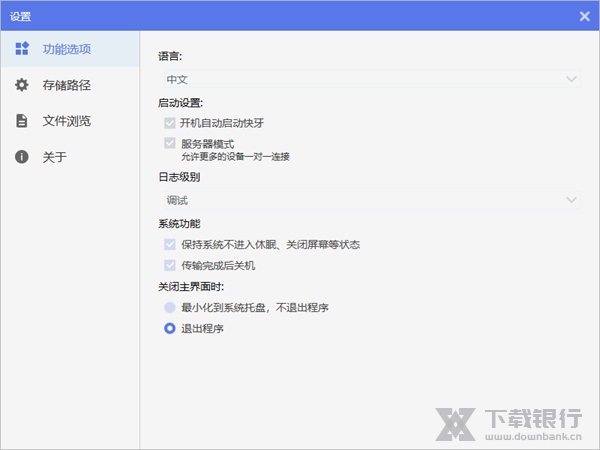The image size is (600, 450).
Task: Click the gear icon for 存储路径
Action: tap(22, 85)
